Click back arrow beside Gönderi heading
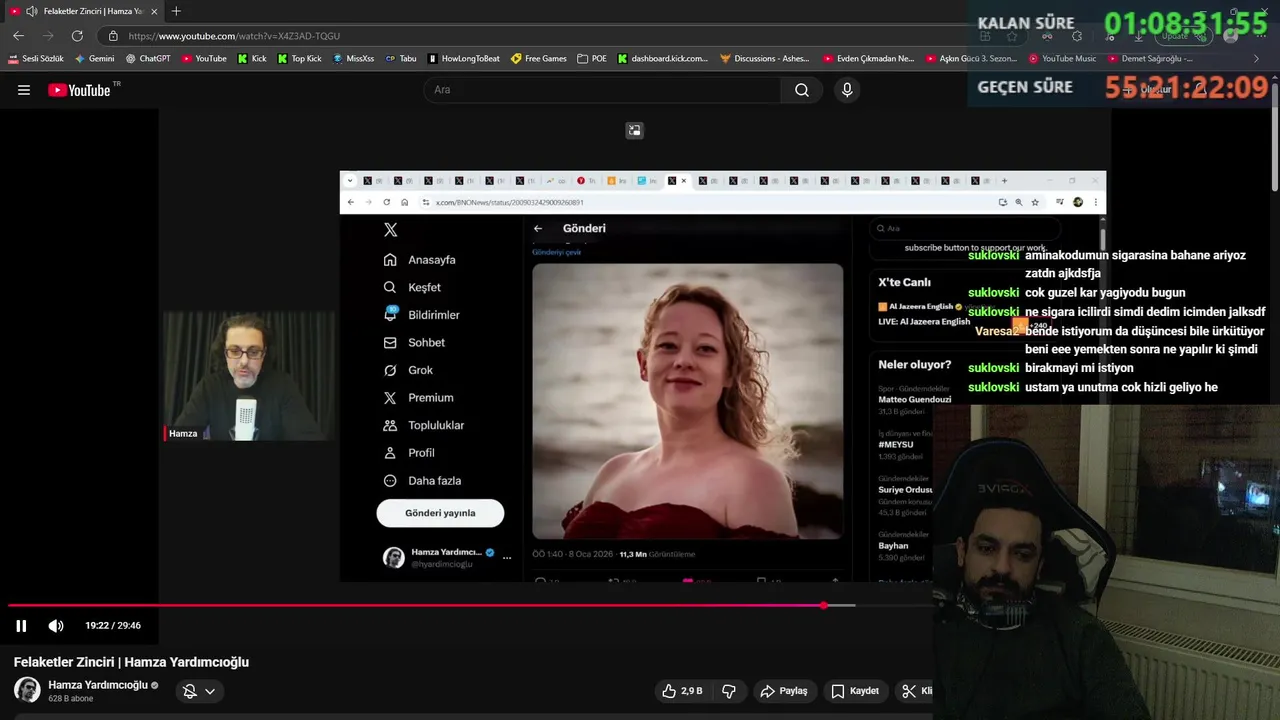Image resolution: width=1280 pixels, height=720 pixels. (x=538, y=229)
